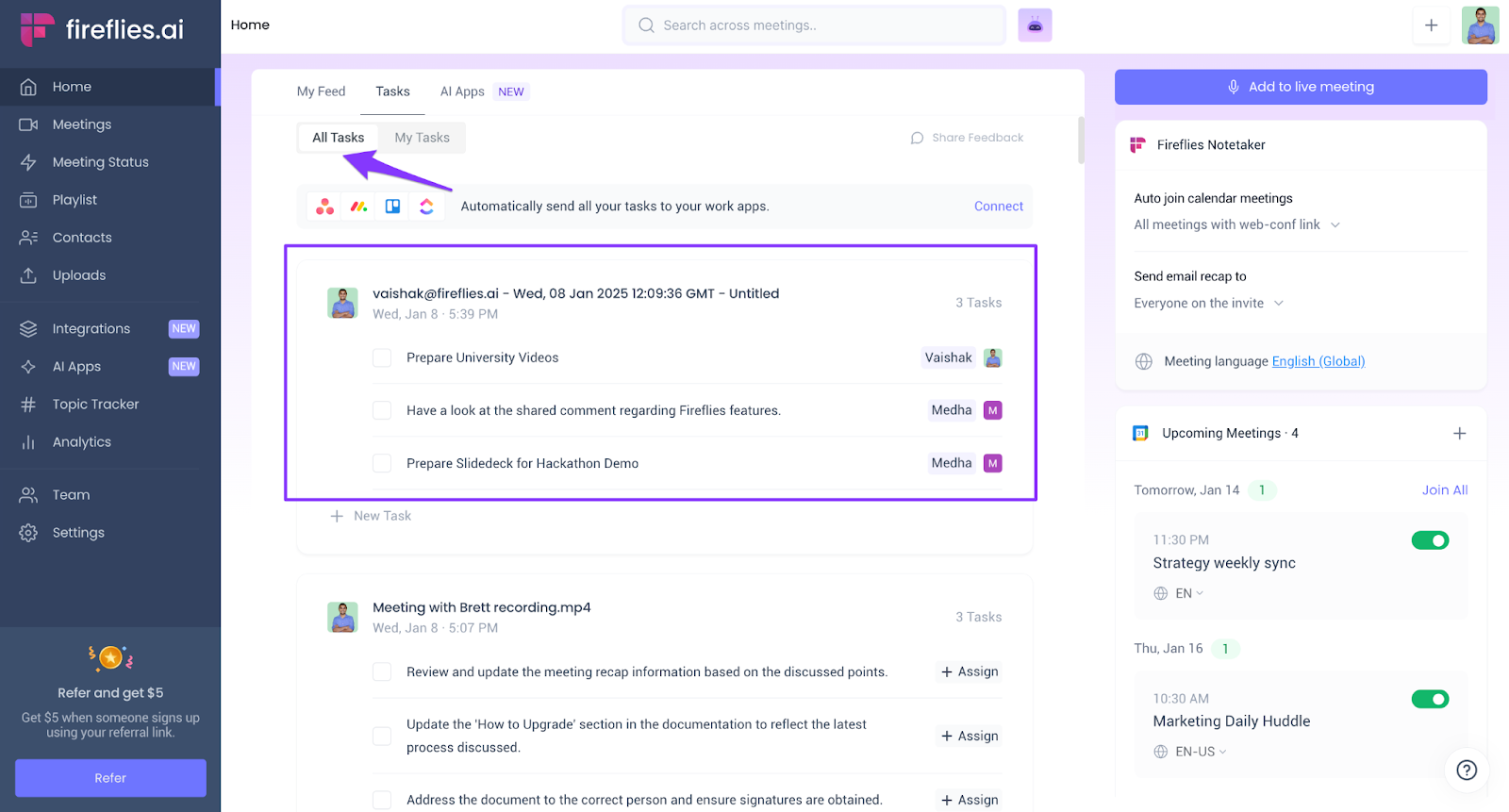1509x812 pixels.
Task: Expand Everyone on the invite dropdown
Action: pos(1208,303)
